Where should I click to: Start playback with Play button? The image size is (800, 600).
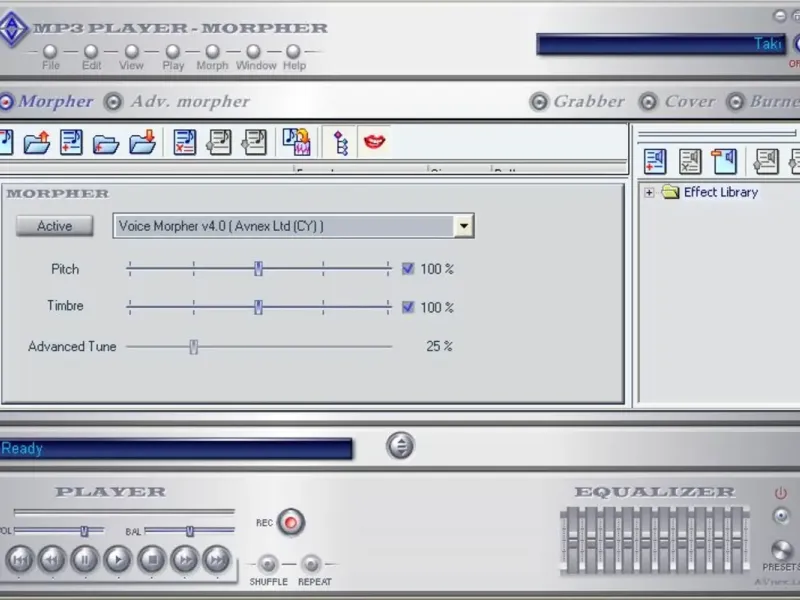click(x=118, y=560)
